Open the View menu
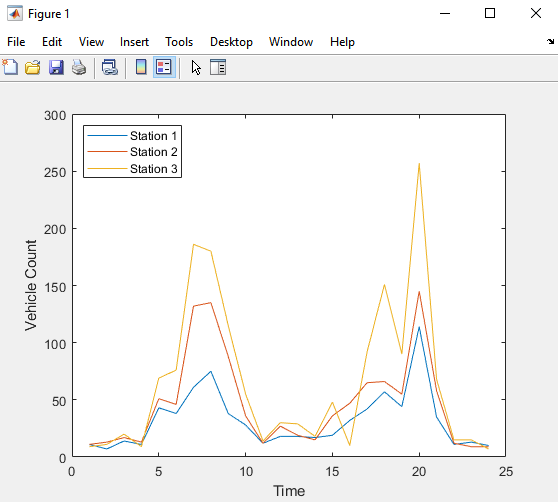Screen dimensions: 558x502 [91, 42]
